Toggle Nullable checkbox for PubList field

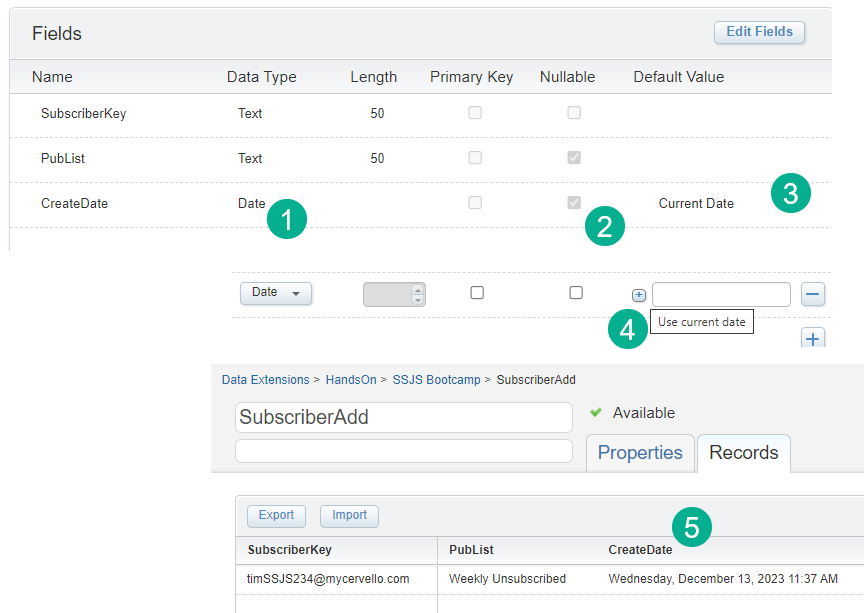point(574,158)
